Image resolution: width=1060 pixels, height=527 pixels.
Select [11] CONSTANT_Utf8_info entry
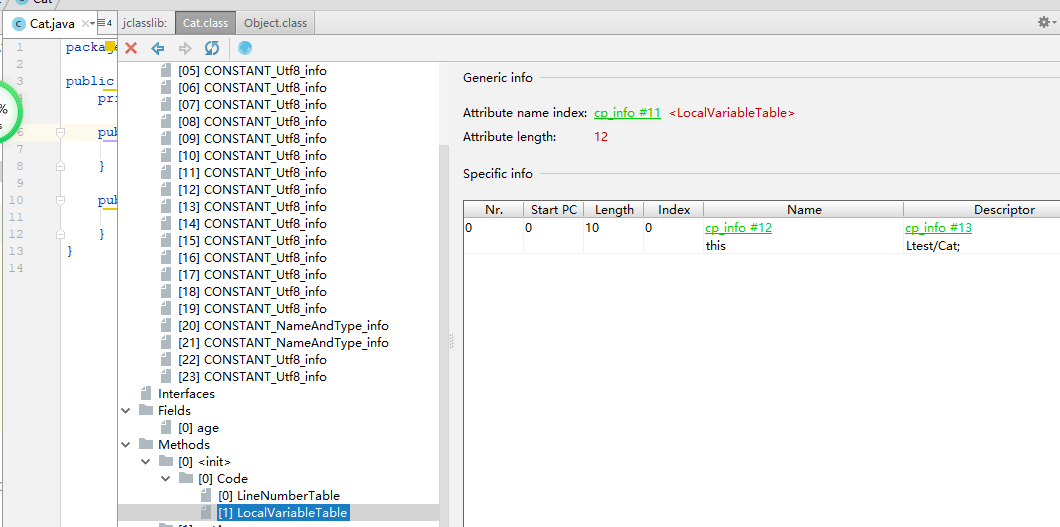coord(252,172)
